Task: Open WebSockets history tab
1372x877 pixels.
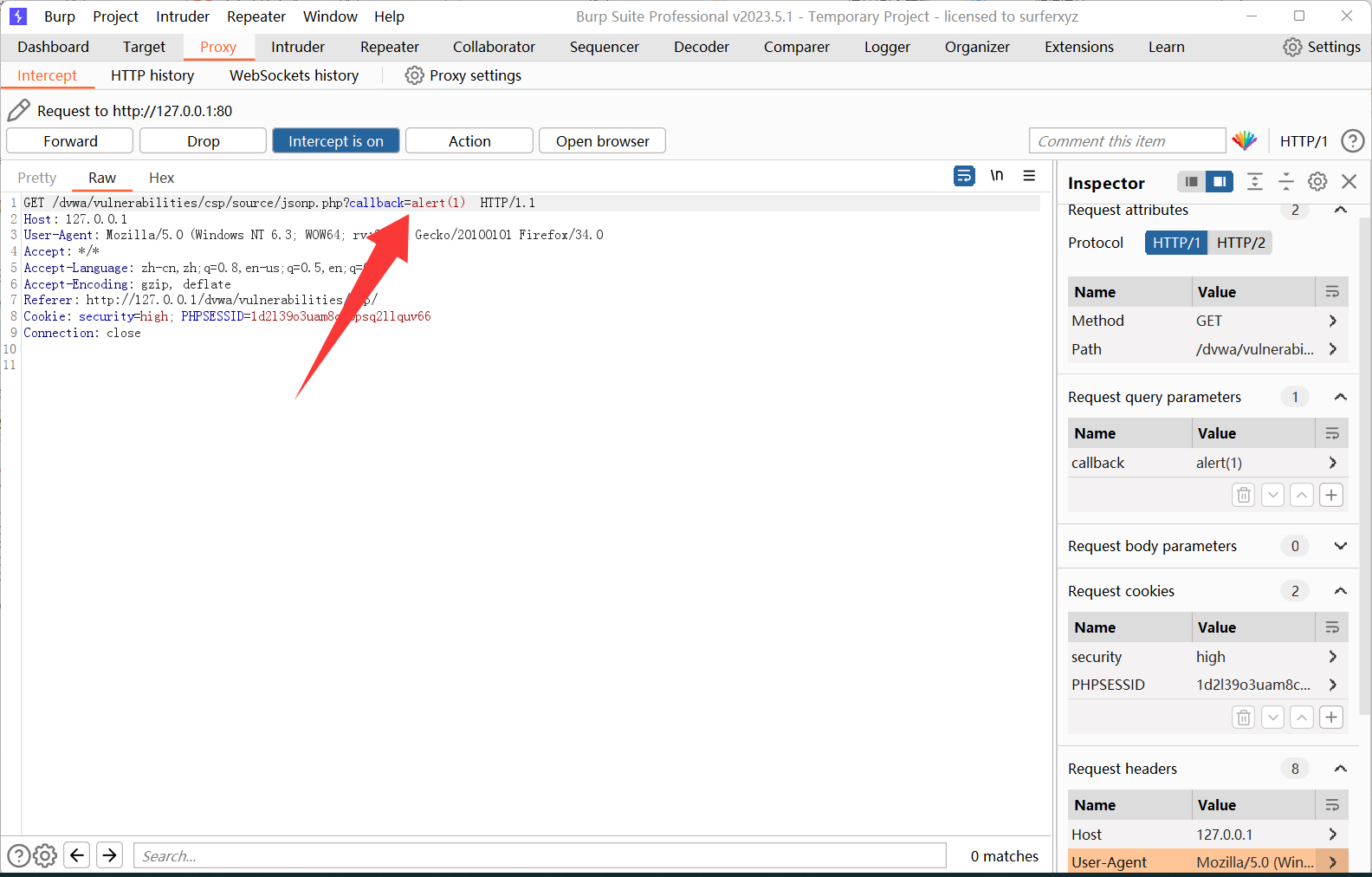Action: click(294, 75)
